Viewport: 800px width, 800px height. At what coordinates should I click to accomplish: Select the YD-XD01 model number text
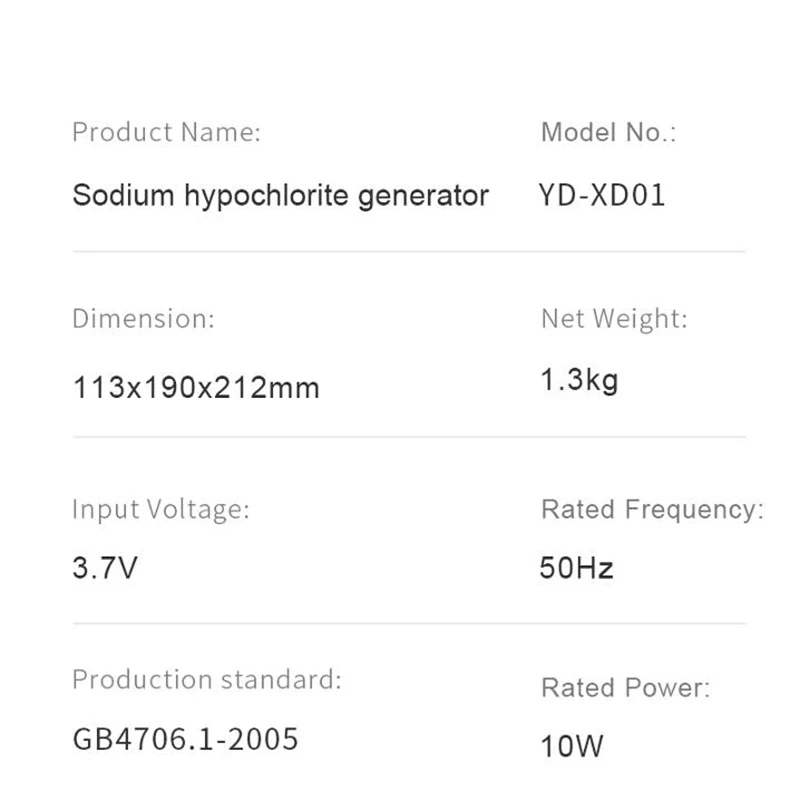point(602,194)
